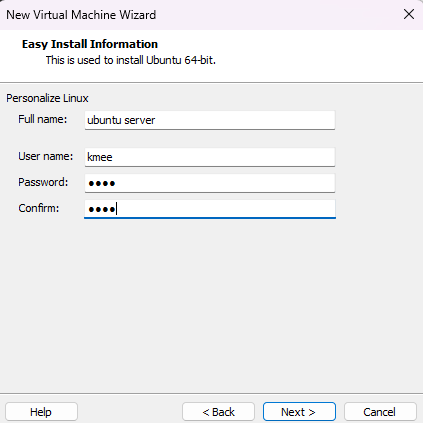423x423 pixels.
Task: Click the 'New Virtual Machine Wizard' title text
Action: (81, 15)
